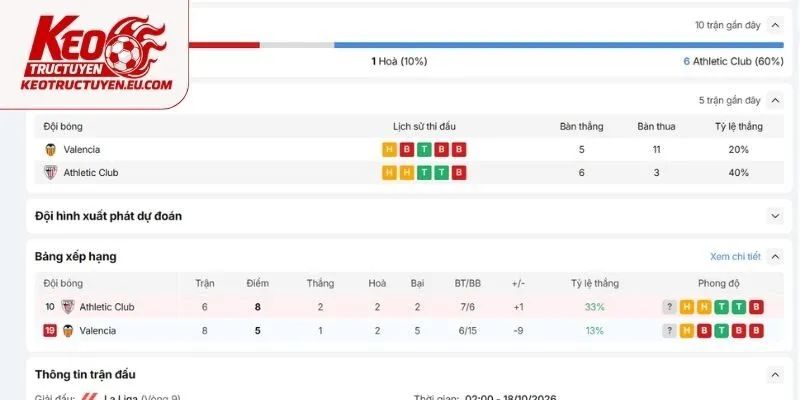Click Athletic Club team name in standings

click(107, 307)
